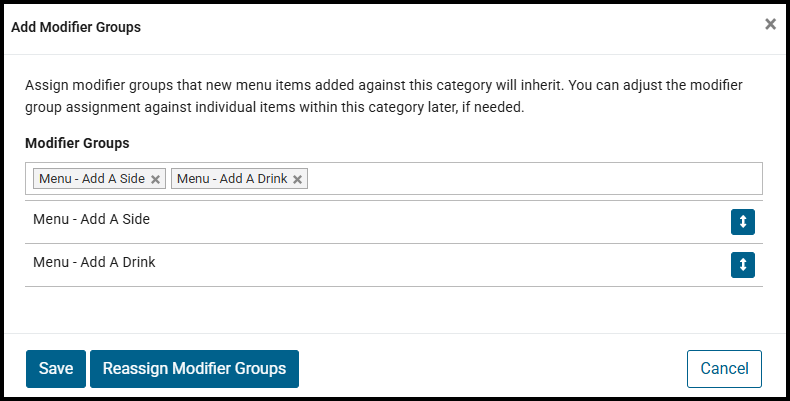Click the Modifier Groups field label
The width and height of the screenshot is (790, 401).
click(x=77, y=143)
